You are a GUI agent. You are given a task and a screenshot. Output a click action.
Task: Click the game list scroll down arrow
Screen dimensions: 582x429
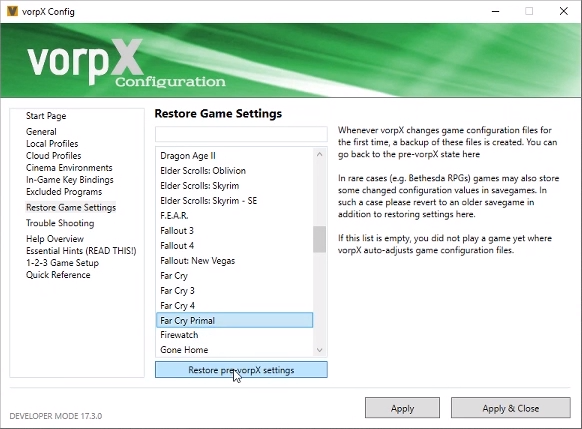320,350
